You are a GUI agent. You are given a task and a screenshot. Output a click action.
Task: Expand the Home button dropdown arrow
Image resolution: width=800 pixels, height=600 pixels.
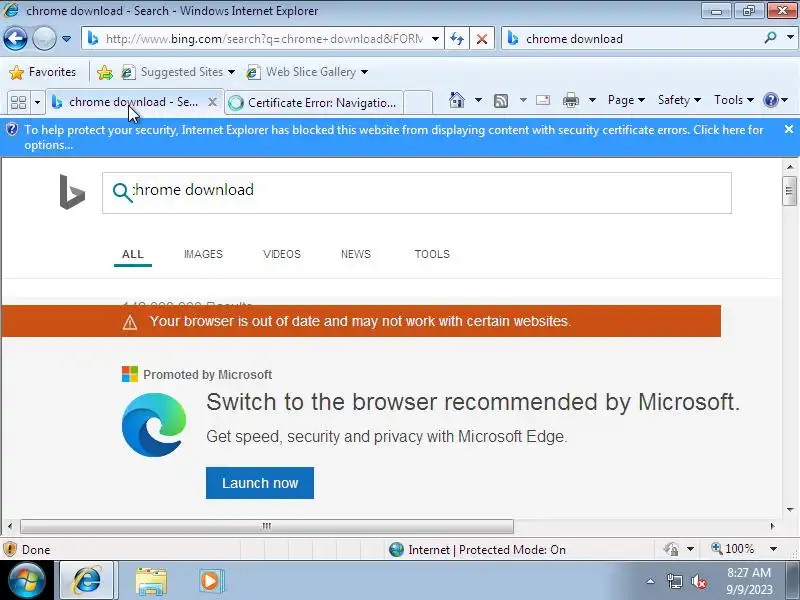point(478,100)
